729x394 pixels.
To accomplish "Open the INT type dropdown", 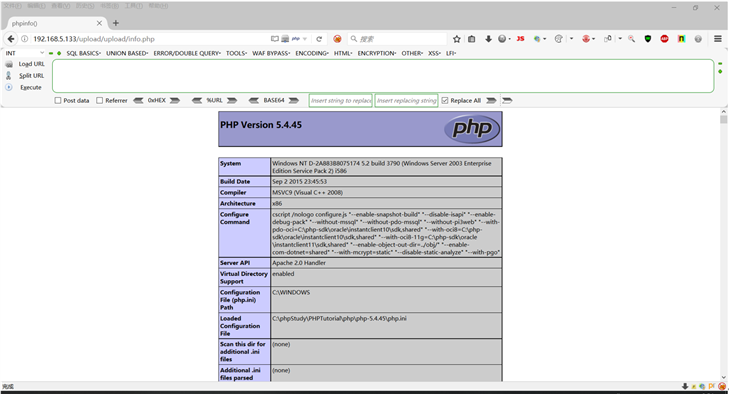I will 25,53.
